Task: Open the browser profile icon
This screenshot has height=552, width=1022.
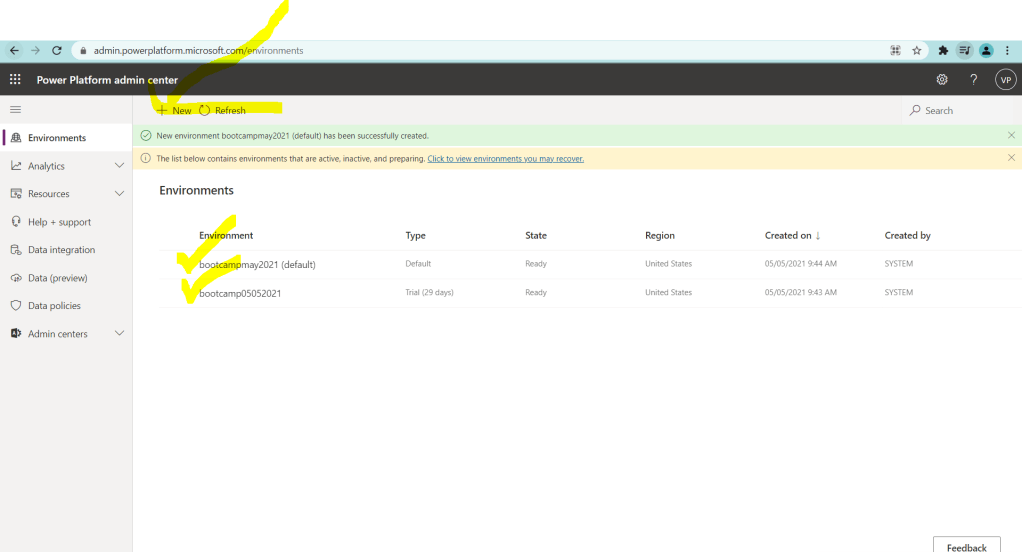Action: 986,50
